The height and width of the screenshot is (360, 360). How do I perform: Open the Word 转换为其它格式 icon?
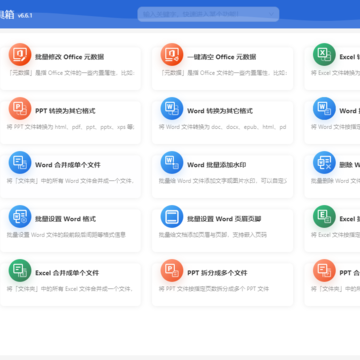[172, 108]
